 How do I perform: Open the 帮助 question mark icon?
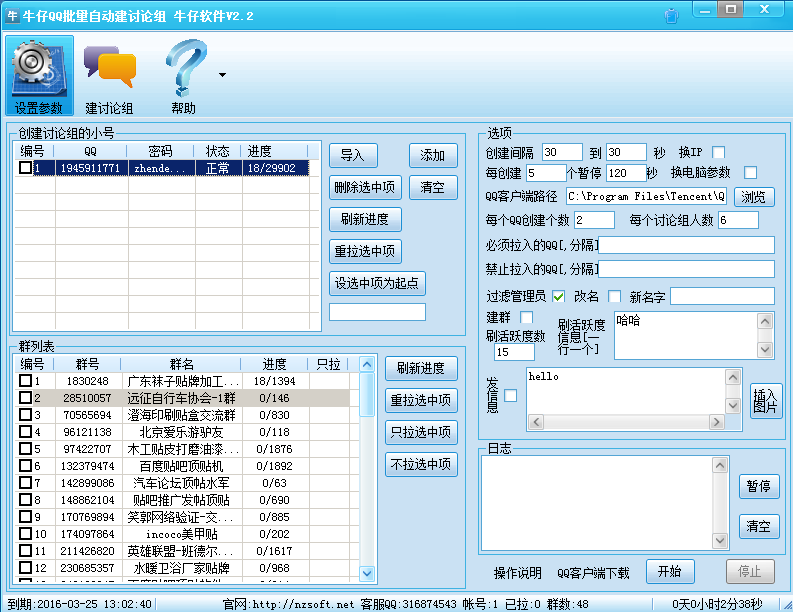[x=184, y=75]
